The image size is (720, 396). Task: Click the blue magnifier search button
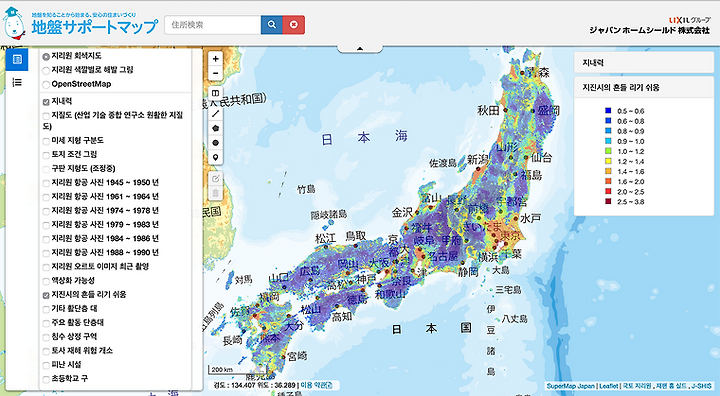tap(272, 25)
